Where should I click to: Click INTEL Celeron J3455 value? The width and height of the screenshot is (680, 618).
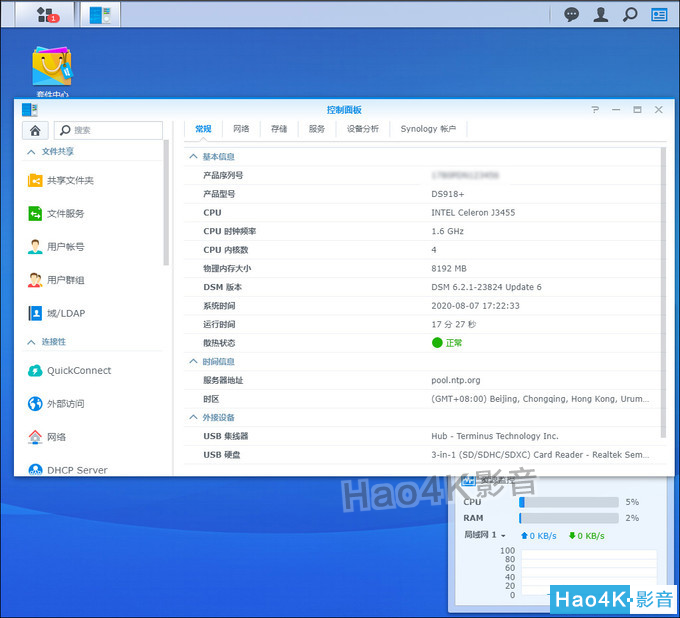[x=473, y=213]
